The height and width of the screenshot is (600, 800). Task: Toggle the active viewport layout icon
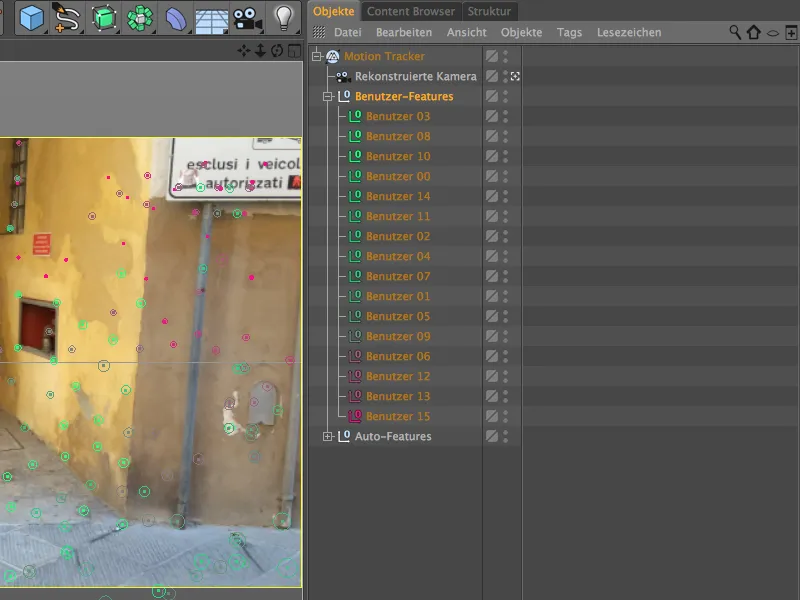294,51
